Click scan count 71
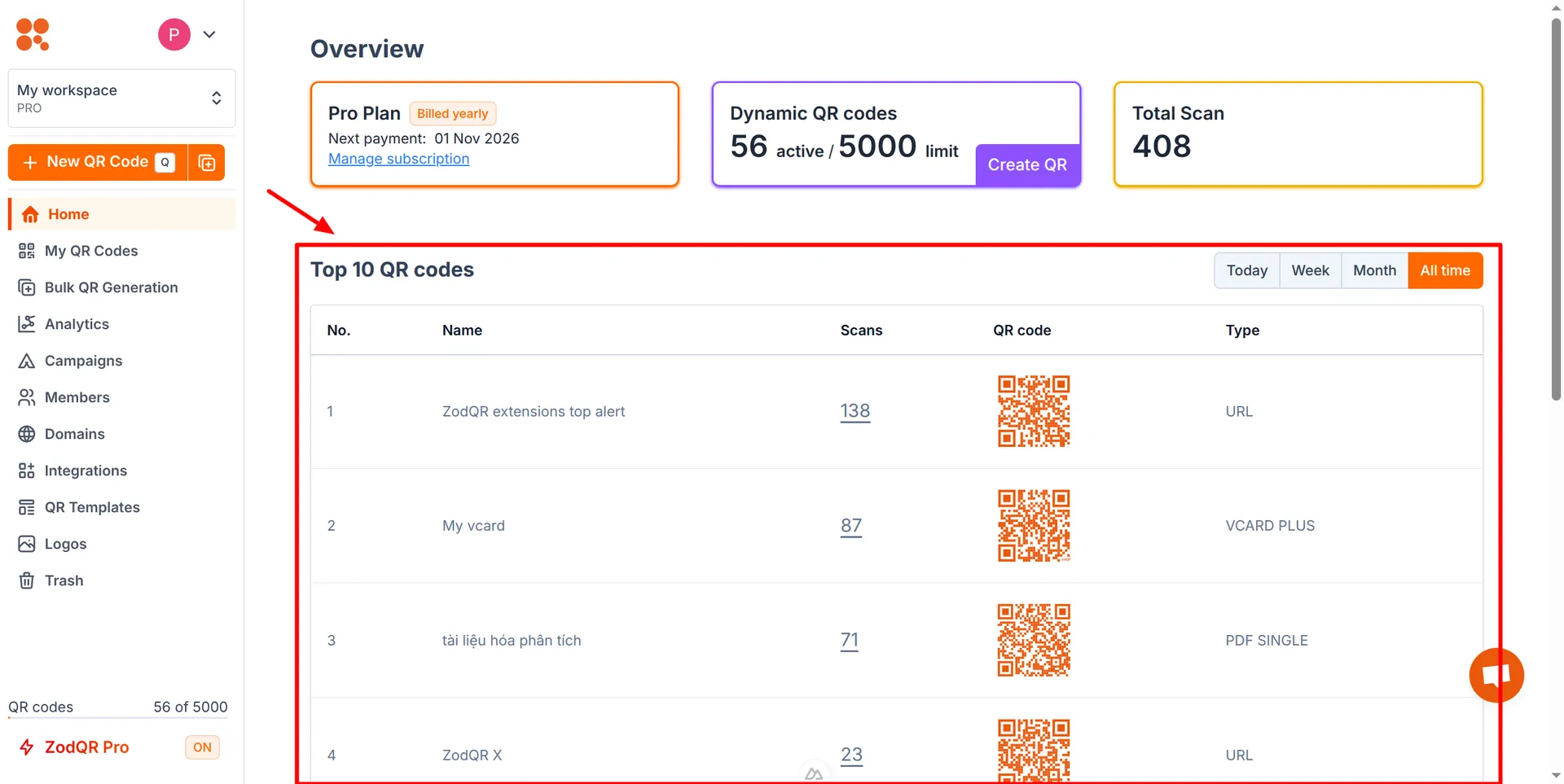 (850, 641)
